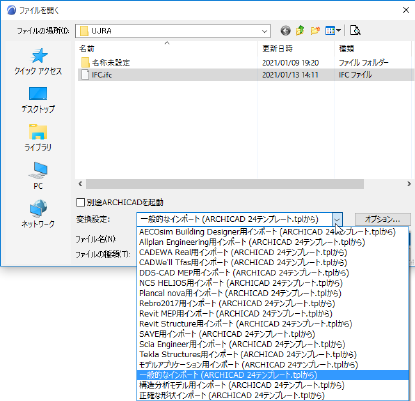Click the date 2021/01/13 14:11
This screenshot has height=401, width=415.
click(x=290, y=75)
